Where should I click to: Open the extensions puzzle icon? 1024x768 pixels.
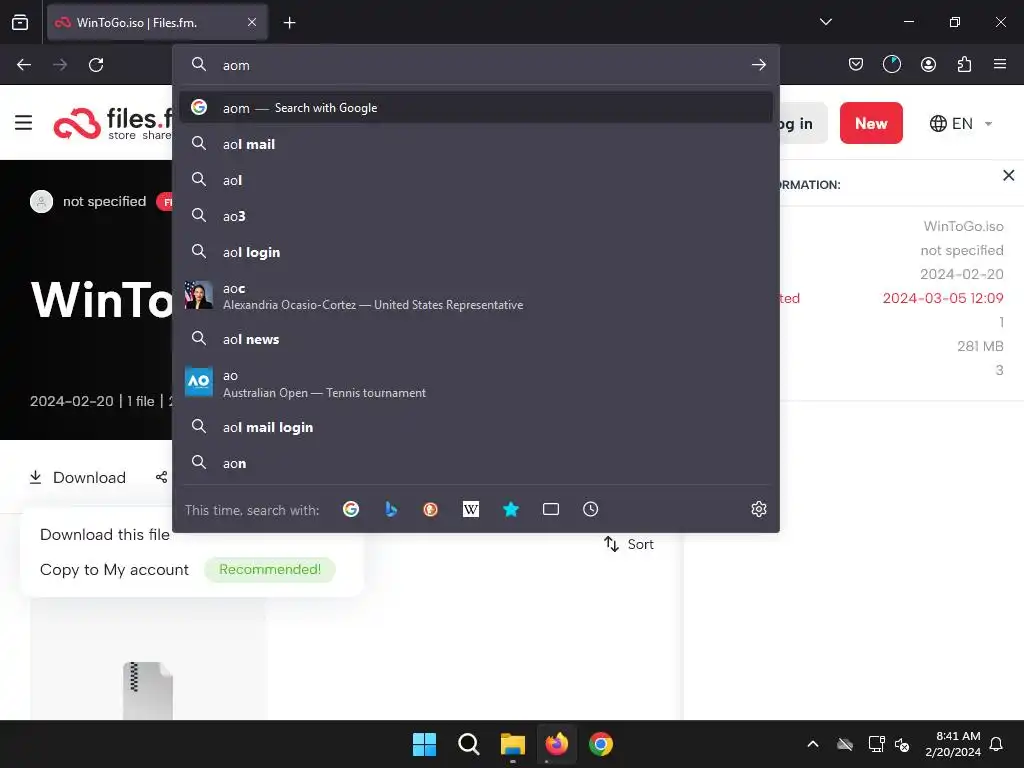(x=964, y=64)
